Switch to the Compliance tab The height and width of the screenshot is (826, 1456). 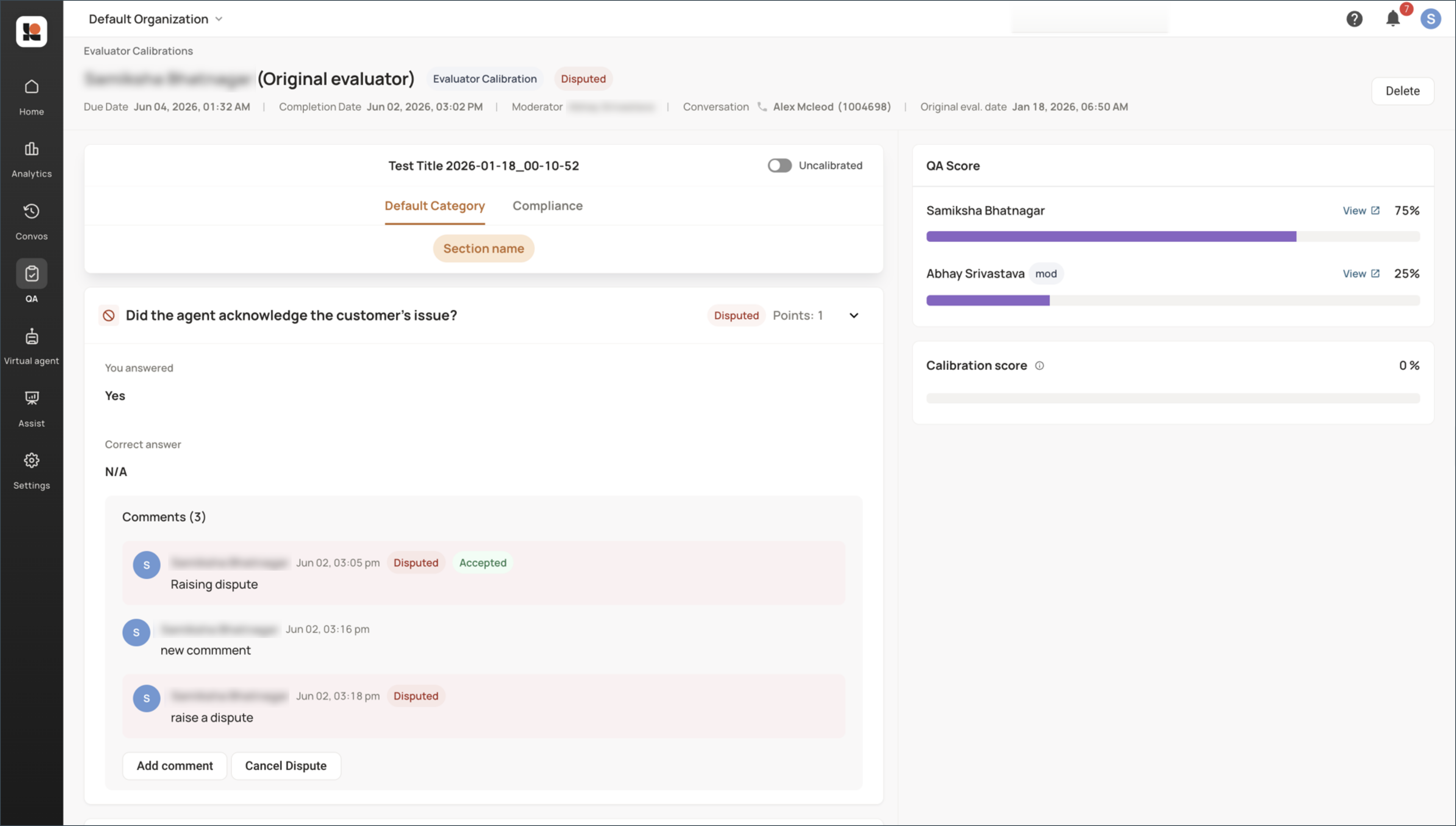point(548,206)
